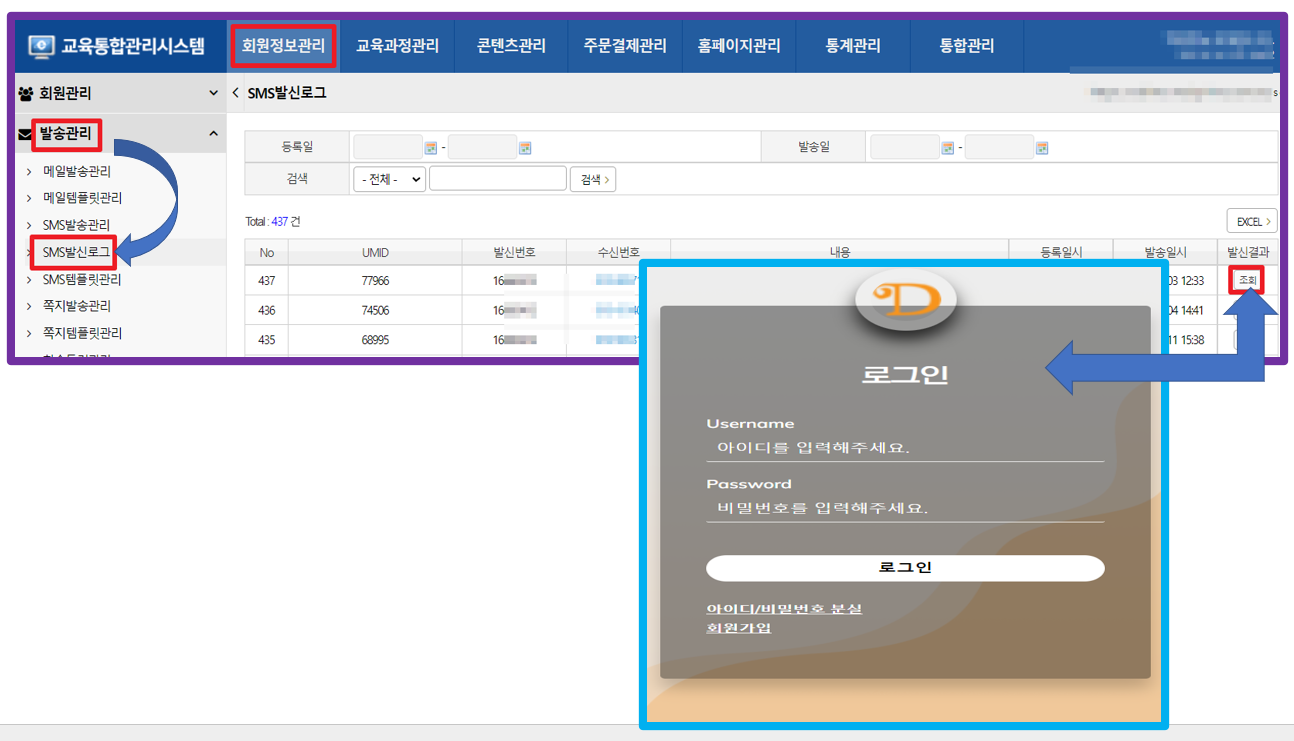Click the back arrow beside SMS발신로그 title
Viewport: 1294px width, 741px height.
[x=236, y=93]
